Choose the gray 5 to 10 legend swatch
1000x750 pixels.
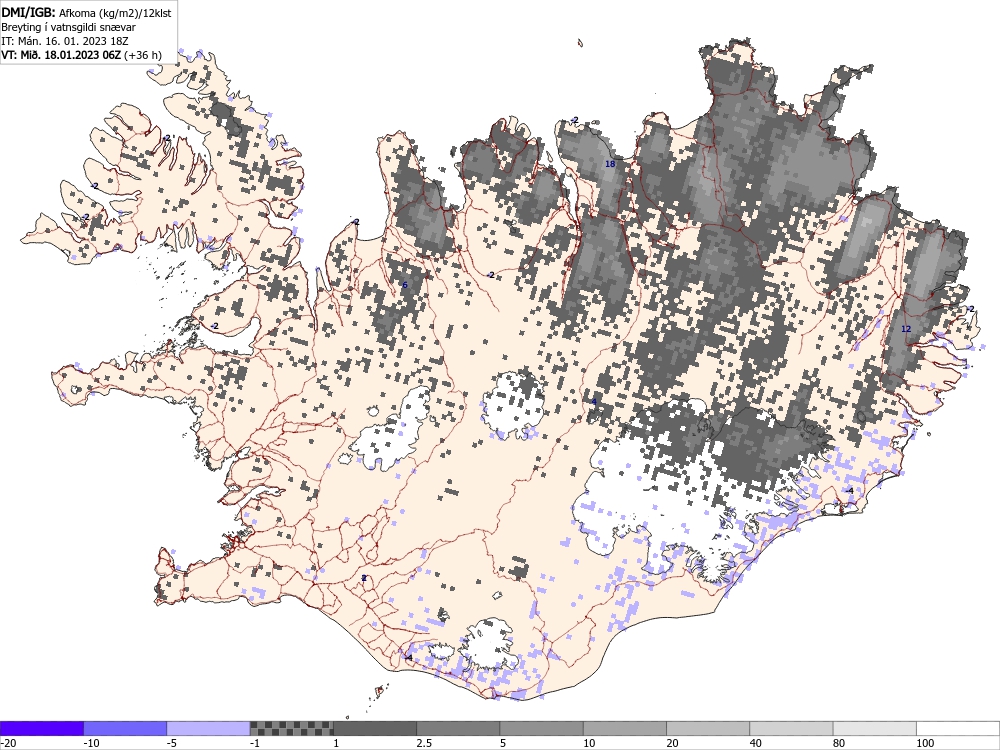[x=541, y=728]
